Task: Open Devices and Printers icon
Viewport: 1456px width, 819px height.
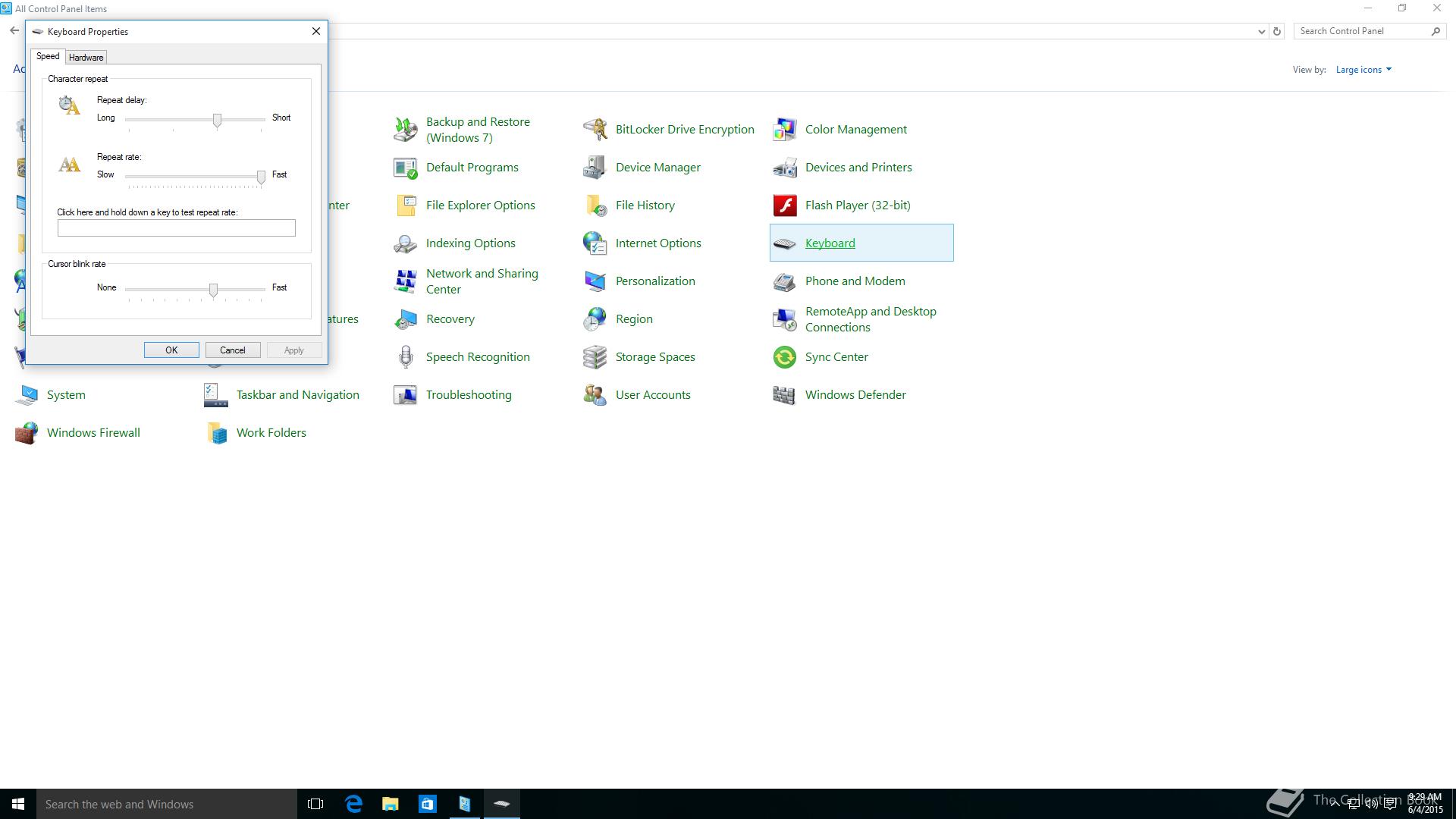Action: pos(784,168)
